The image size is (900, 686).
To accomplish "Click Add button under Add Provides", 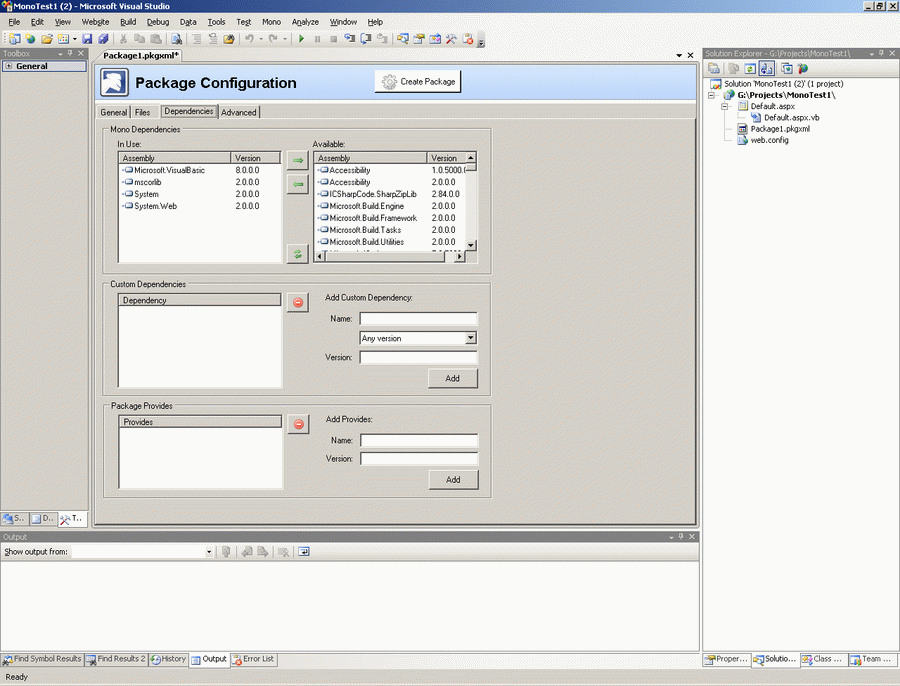I will tap(453, 479).
